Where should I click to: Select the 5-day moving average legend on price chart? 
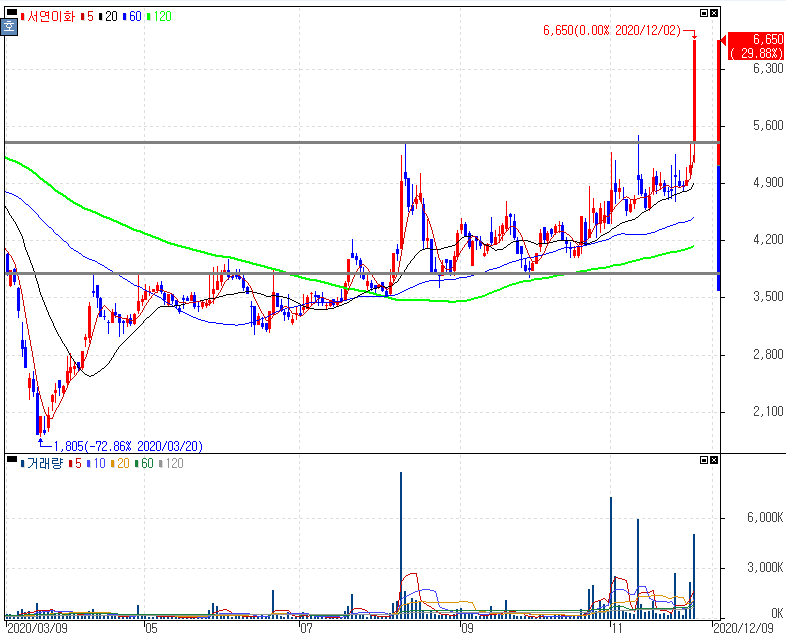click(x=87, y=17)
